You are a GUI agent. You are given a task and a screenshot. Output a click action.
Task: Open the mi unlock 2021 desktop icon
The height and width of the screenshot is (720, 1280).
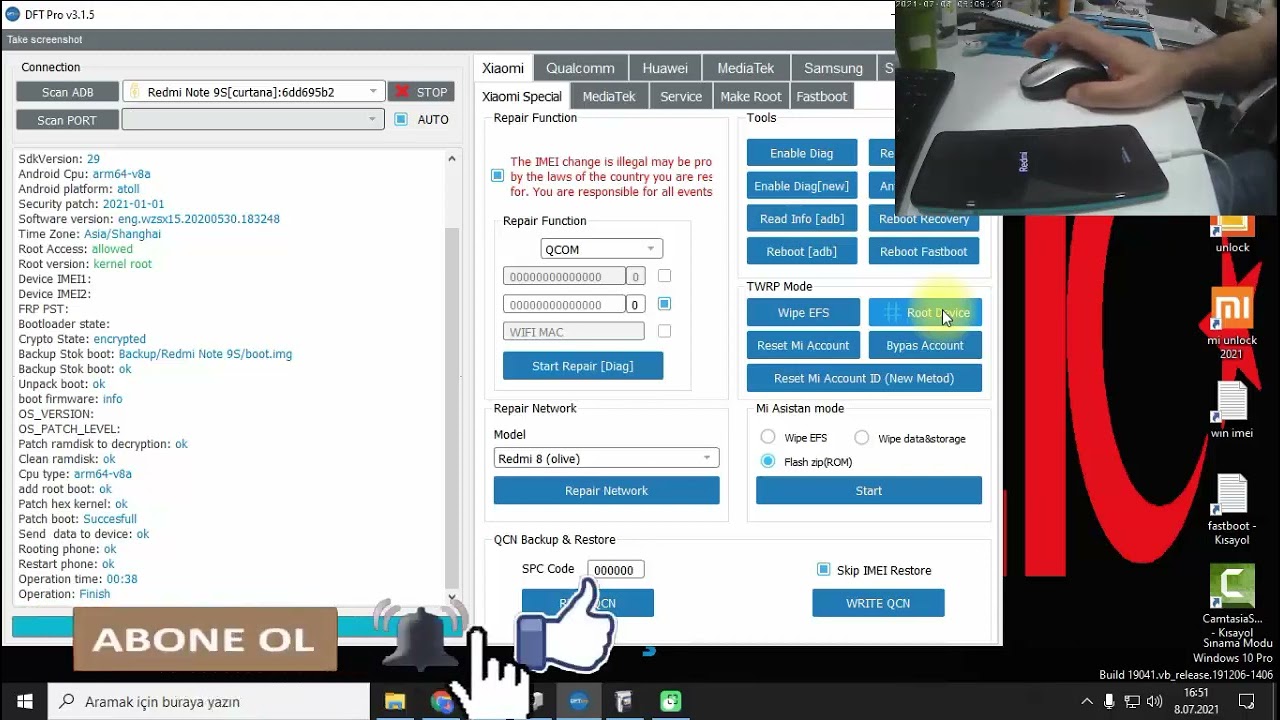[1232, 324]
